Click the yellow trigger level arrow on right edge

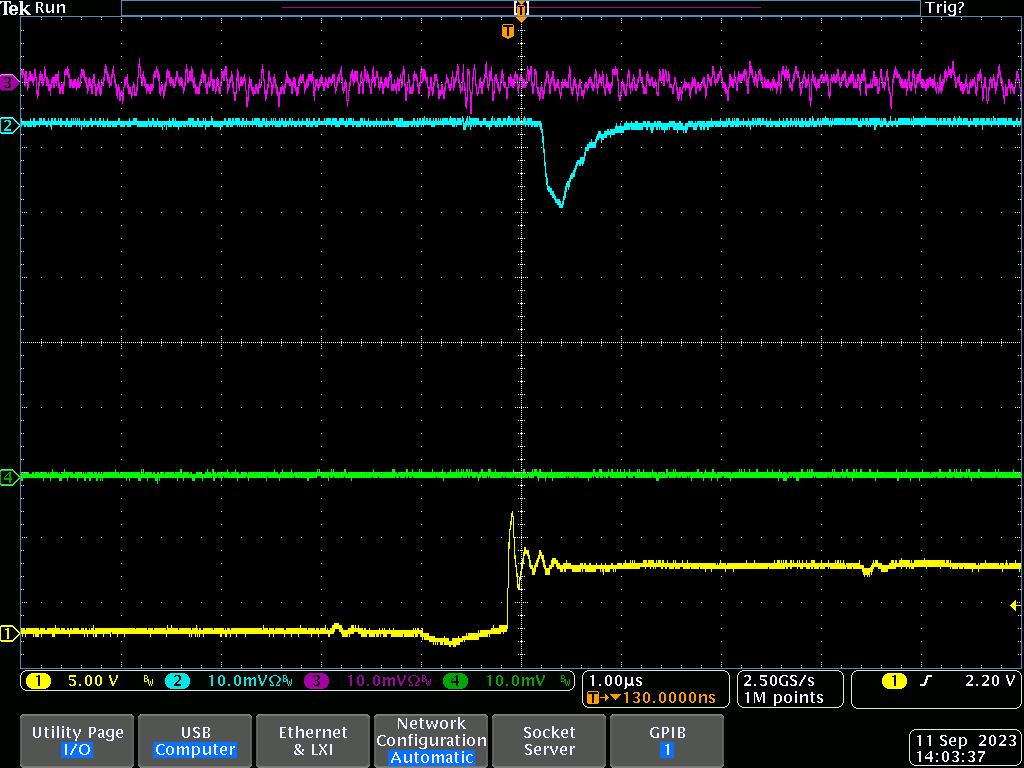(1015, 605)
